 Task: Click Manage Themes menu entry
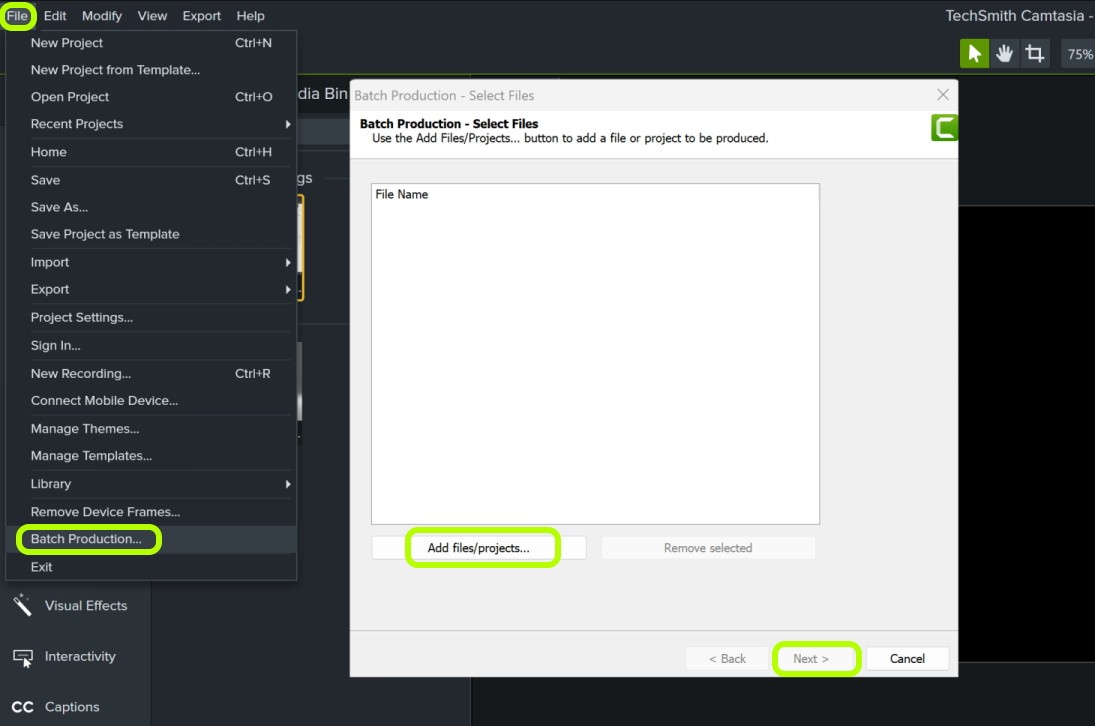(85, 429)
